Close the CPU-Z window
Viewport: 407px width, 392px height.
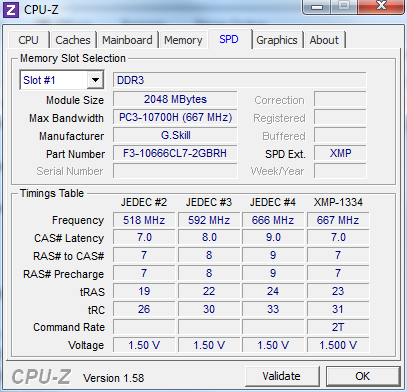click(381, 7)
